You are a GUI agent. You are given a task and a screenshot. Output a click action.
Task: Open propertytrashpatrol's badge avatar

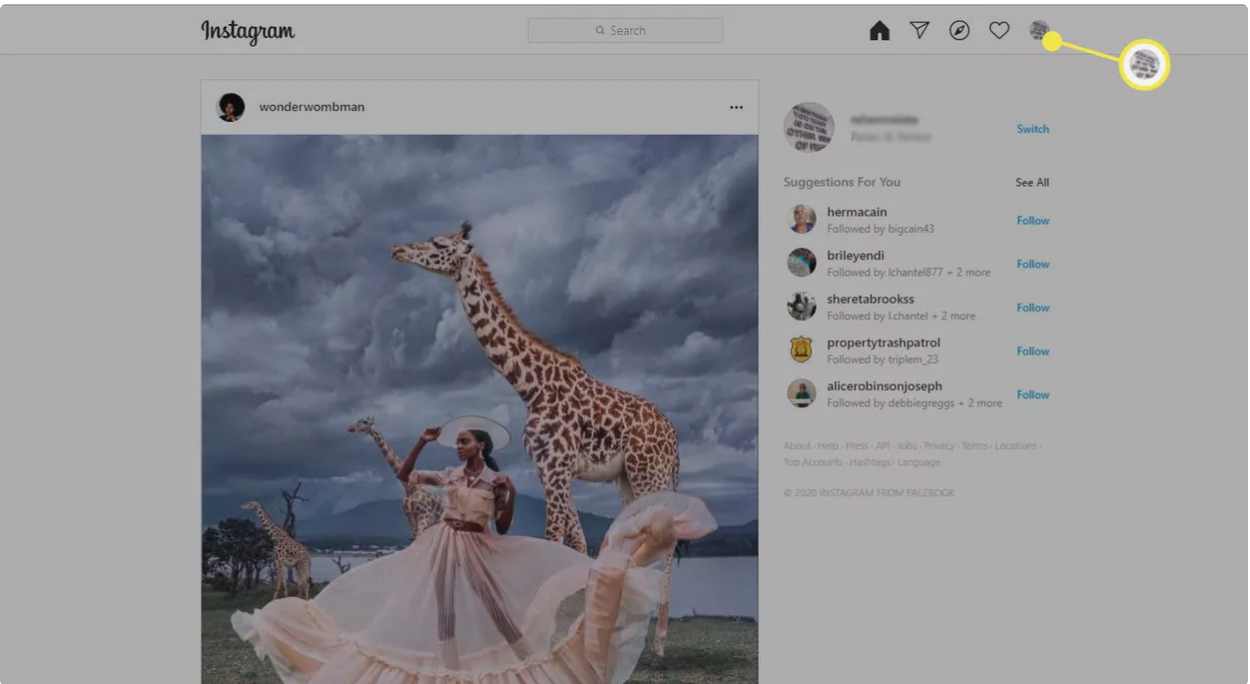pyautogui.click(x=801, y=350)
